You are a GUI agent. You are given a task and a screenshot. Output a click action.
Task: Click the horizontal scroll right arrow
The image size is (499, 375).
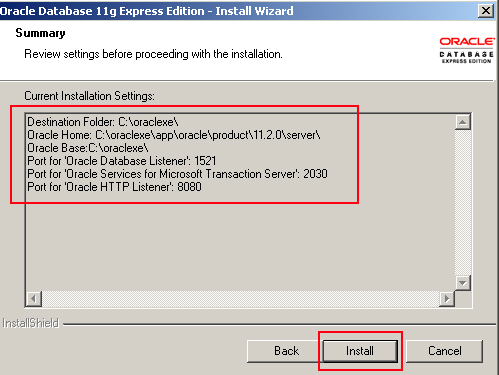(447, 299)
